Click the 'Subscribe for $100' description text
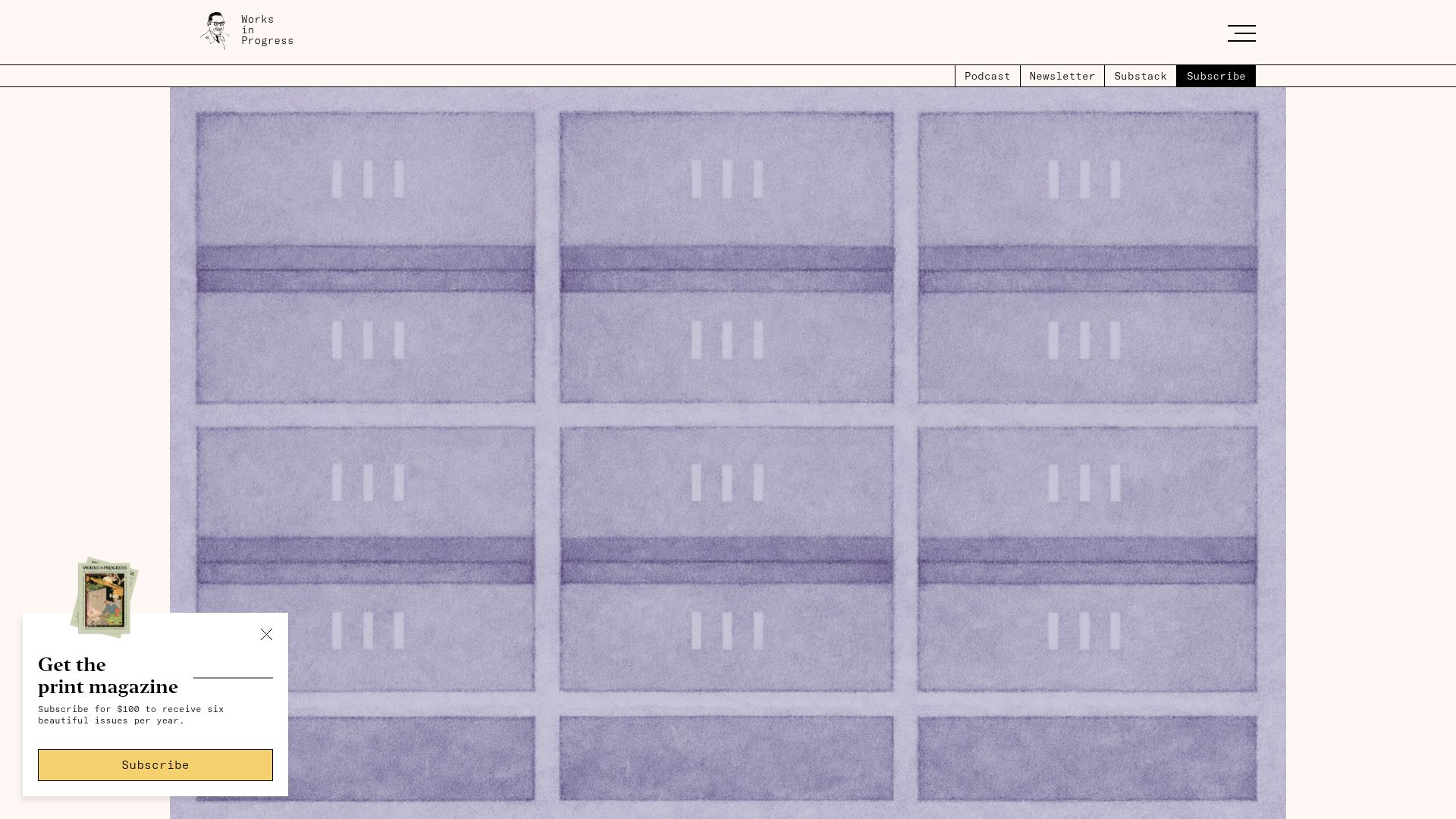 click(130, 715)
